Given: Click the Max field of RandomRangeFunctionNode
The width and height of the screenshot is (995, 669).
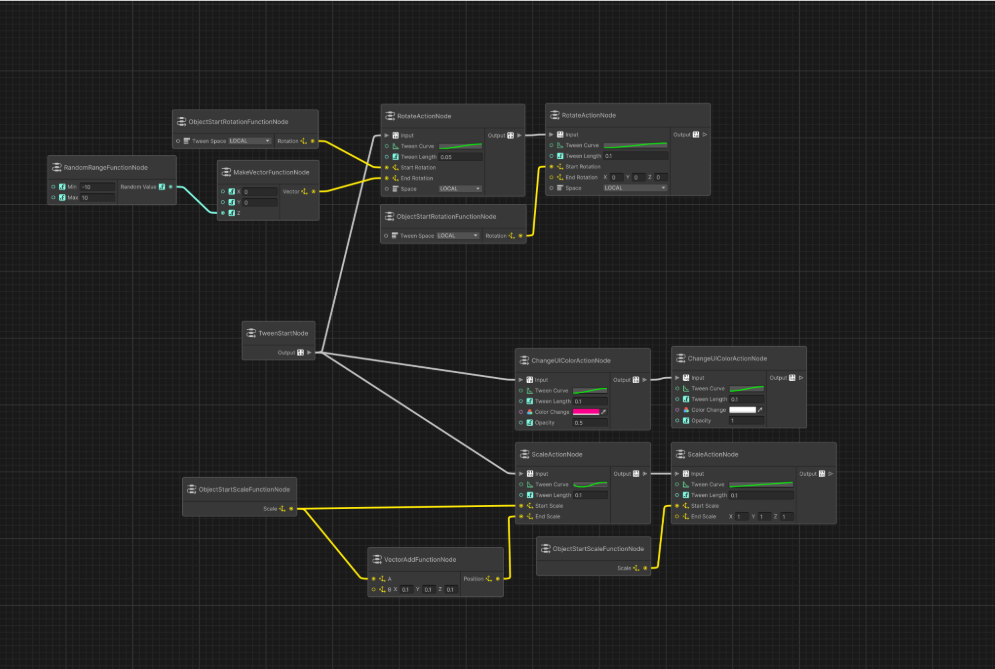Looking at the screenshot, I should coord(98,197).
